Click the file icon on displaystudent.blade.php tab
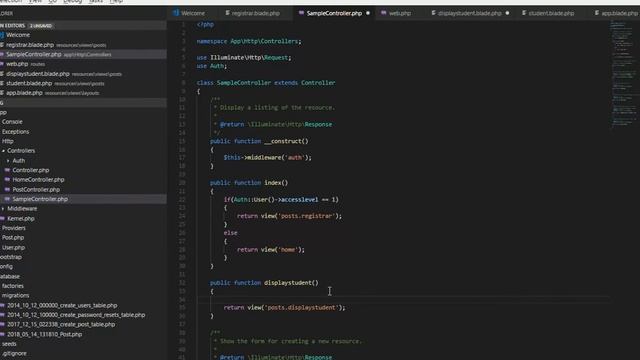 coord(433,13)
